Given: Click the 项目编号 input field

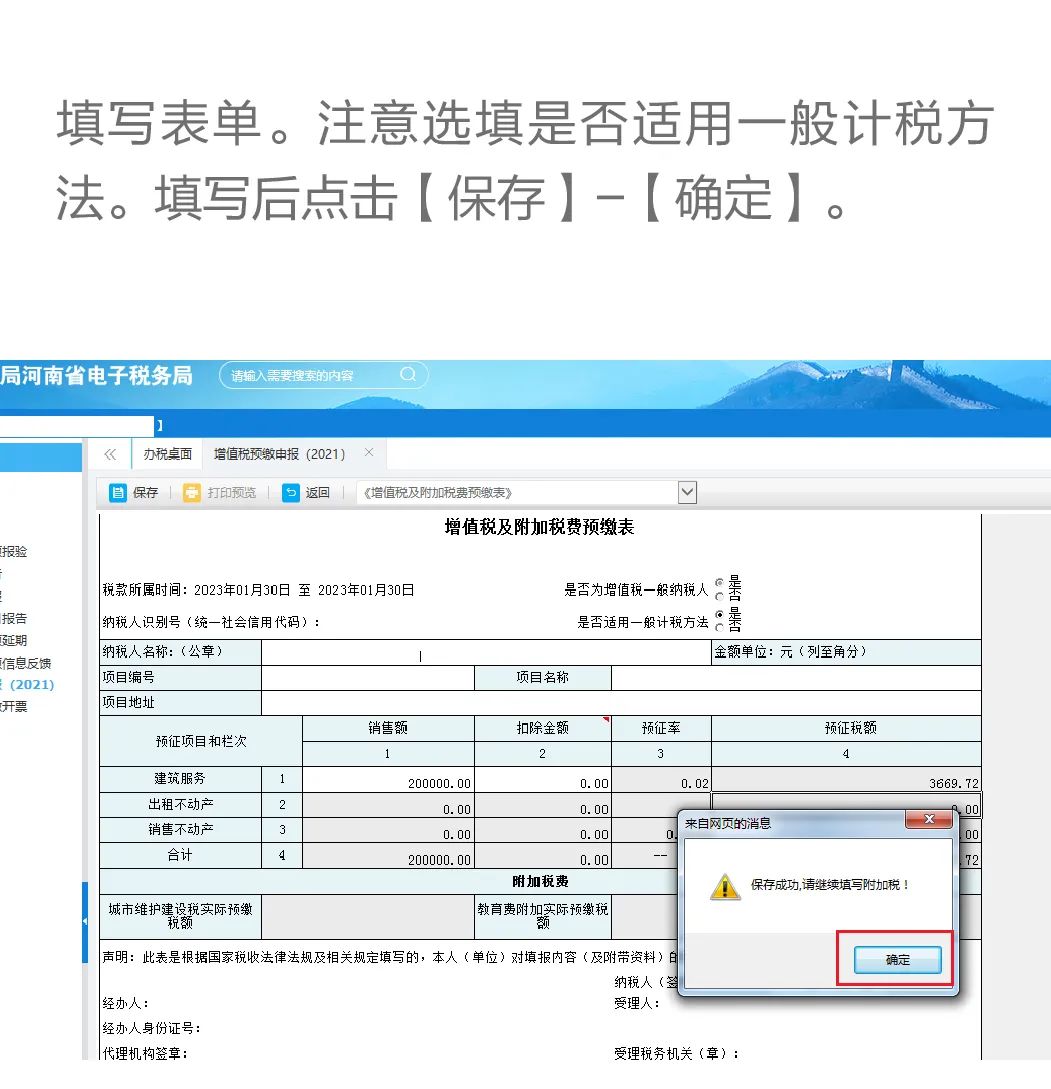Looking at the screenshot, I should [367, 677].
